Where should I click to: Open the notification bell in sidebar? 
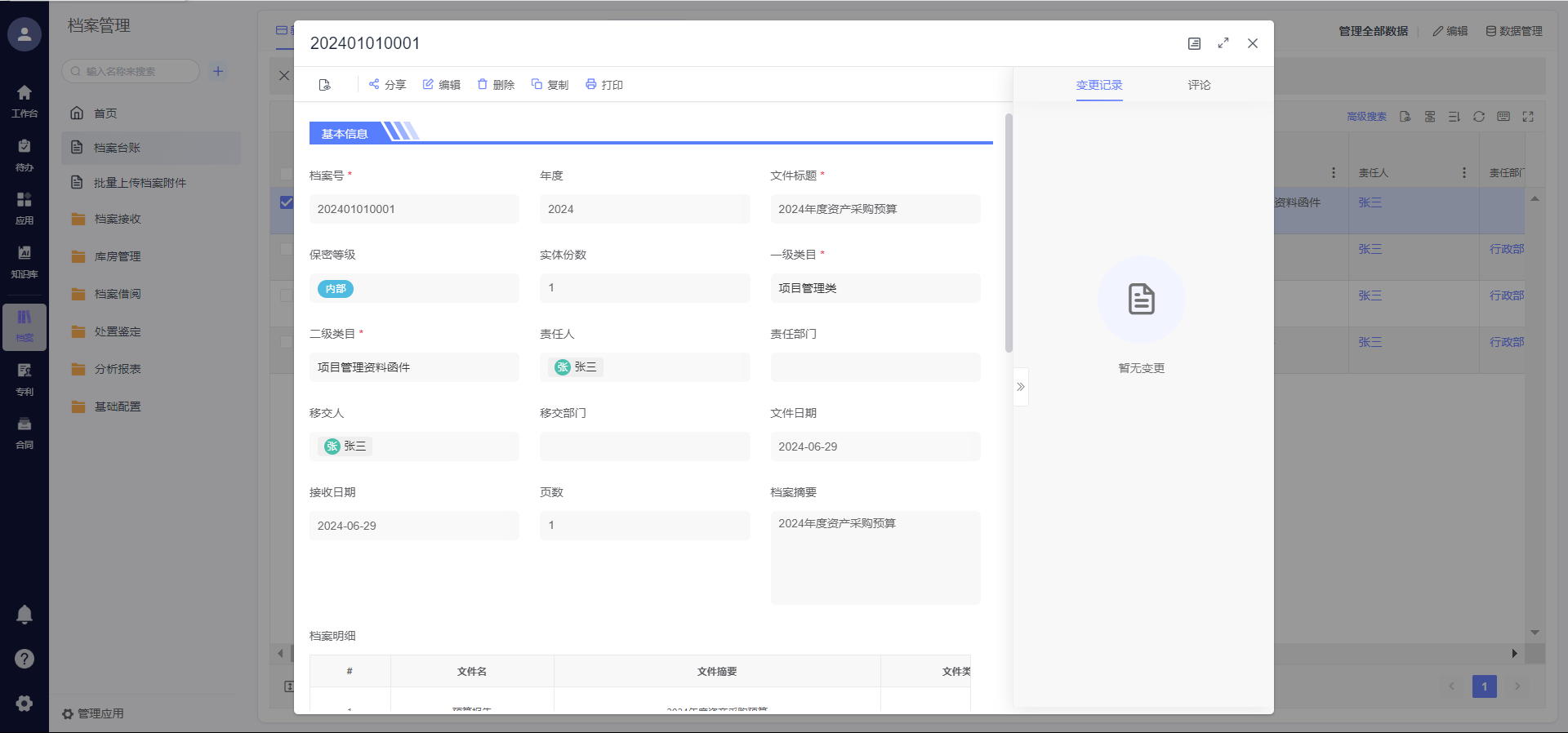[24, 615]
